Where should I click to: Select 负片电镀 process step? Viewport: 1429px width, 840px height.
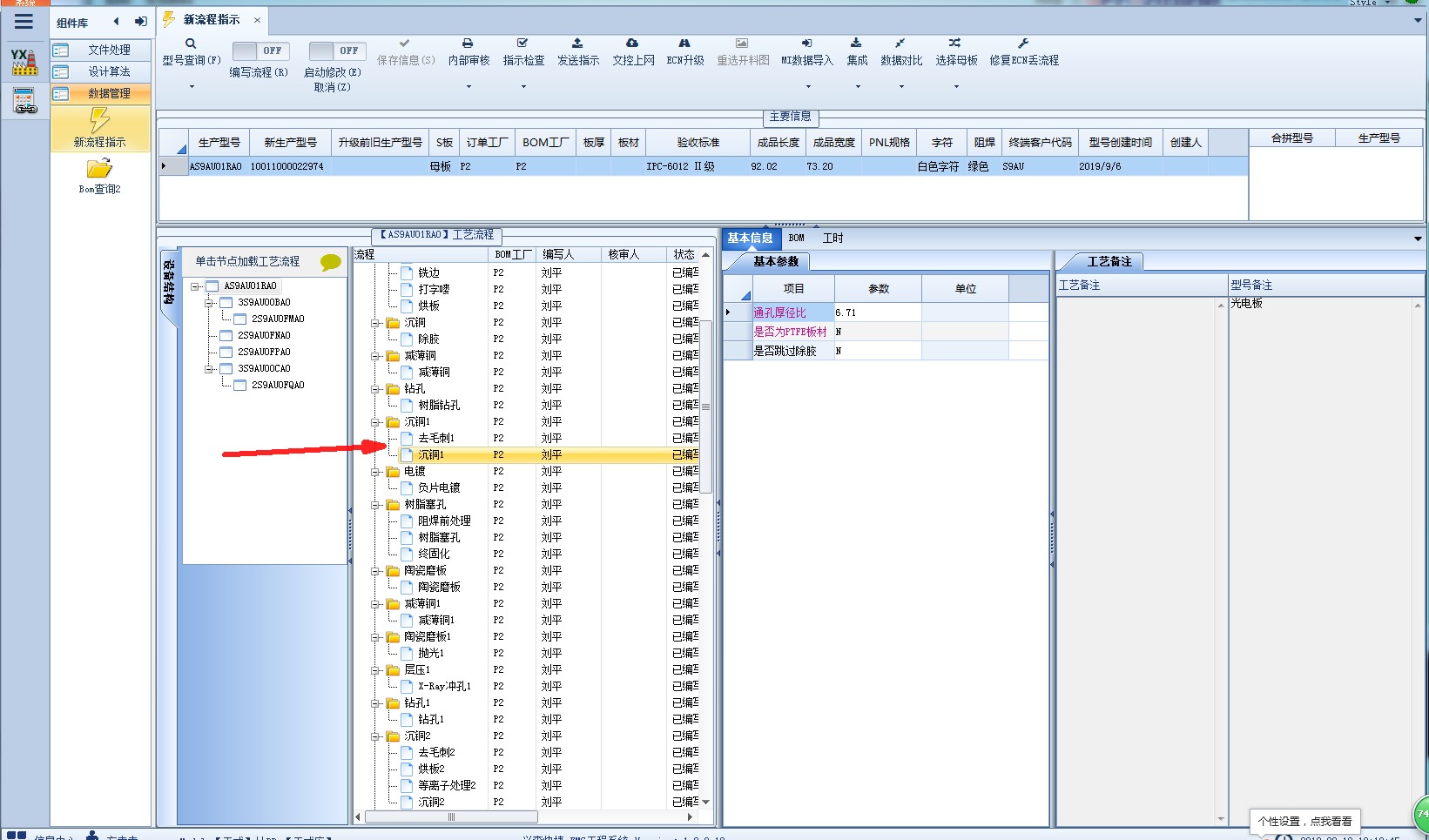439,487
